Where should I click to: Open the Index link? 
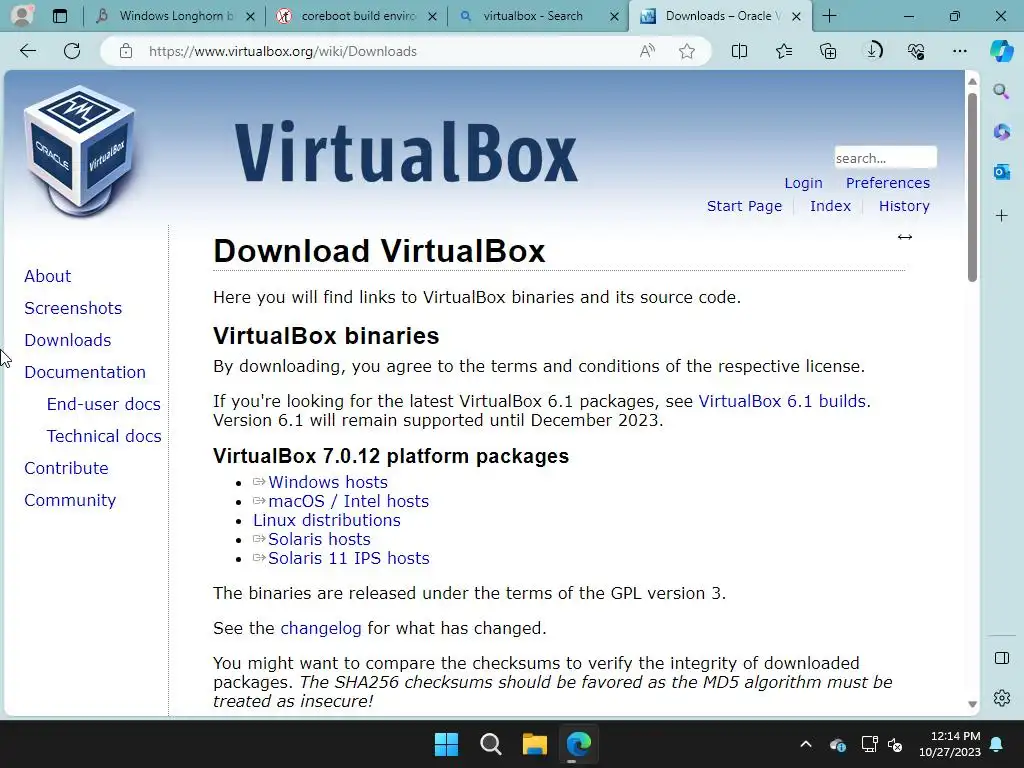830,206
